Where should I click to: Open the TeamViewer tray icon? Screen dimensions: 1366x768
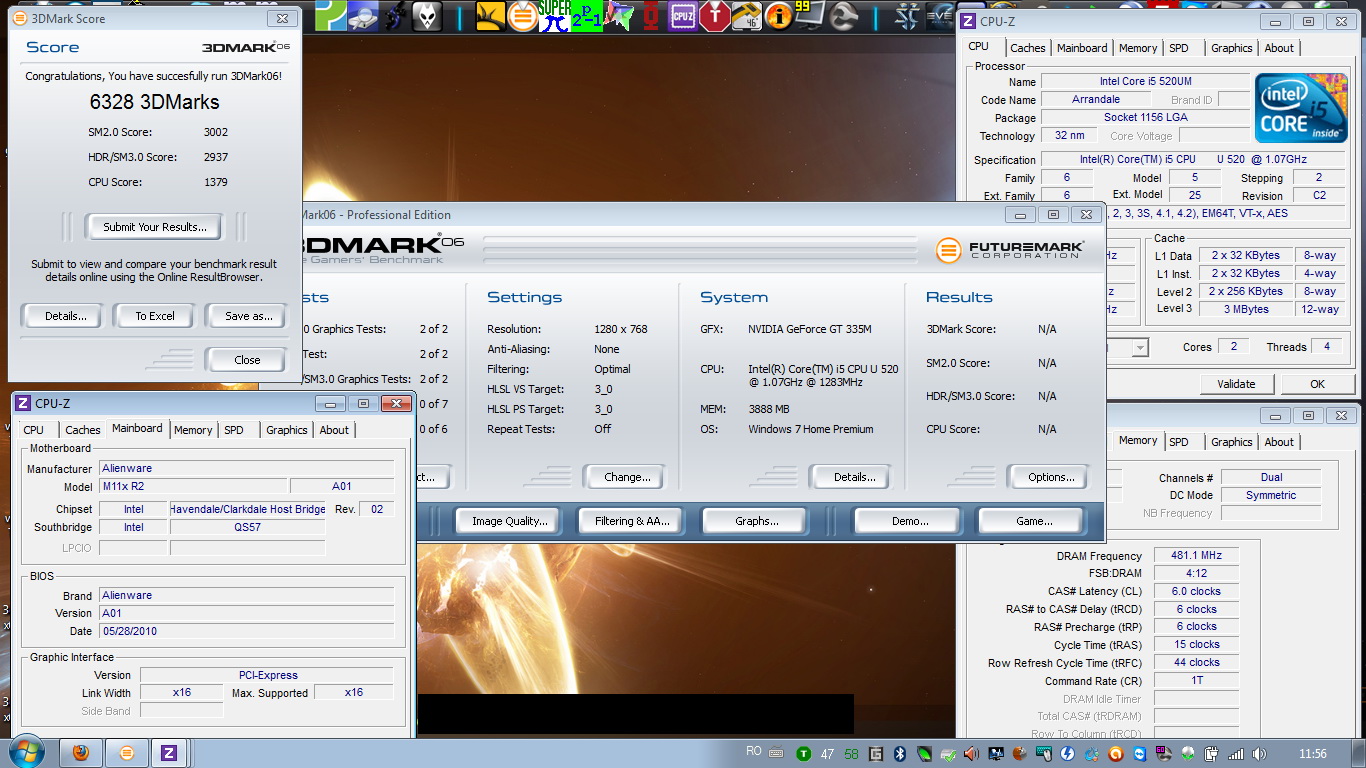tap(1140, 754)
